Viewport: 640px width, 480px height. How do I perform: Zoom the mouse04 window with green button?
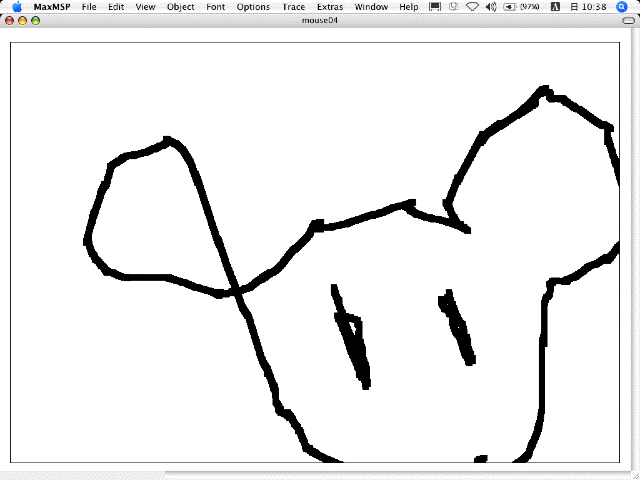[x=36, y=20]
